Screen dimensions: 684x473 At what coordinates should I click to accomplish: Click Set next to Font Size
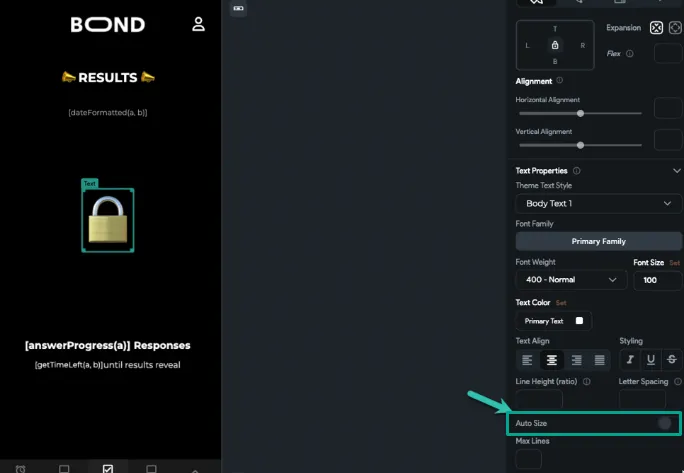click(x=674, y=263)
